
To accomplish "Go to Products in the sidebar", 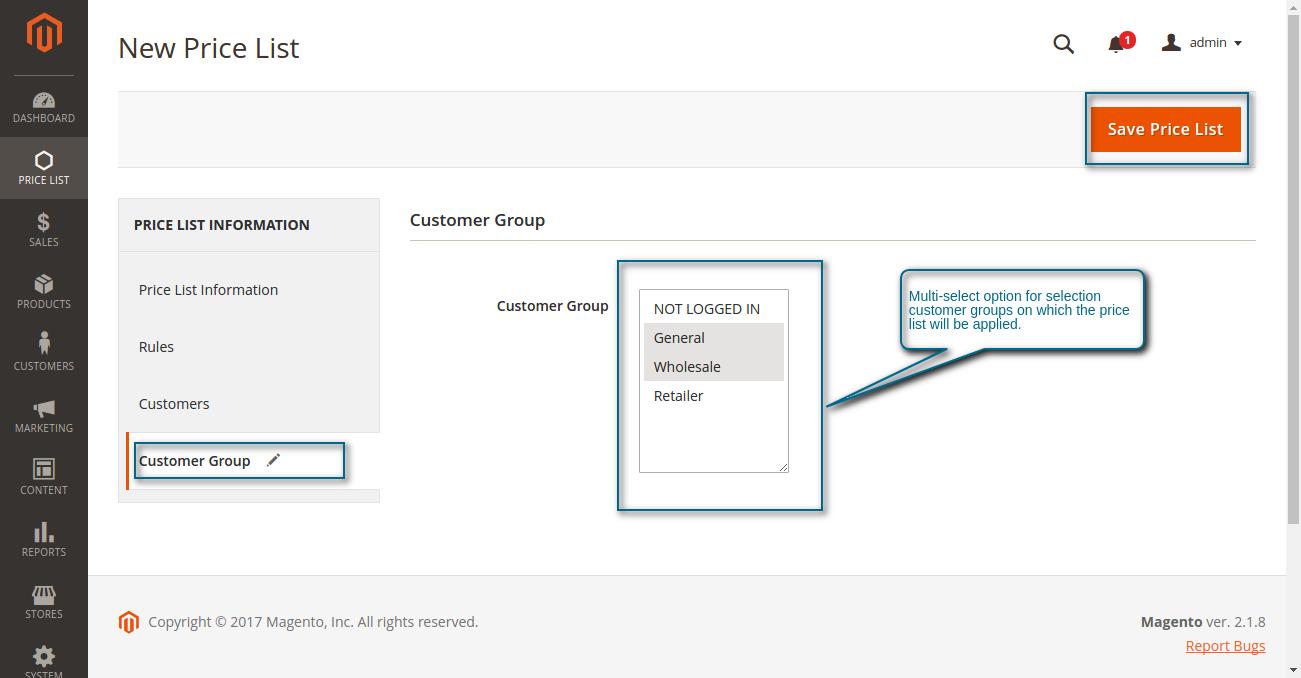I will 43,291.
